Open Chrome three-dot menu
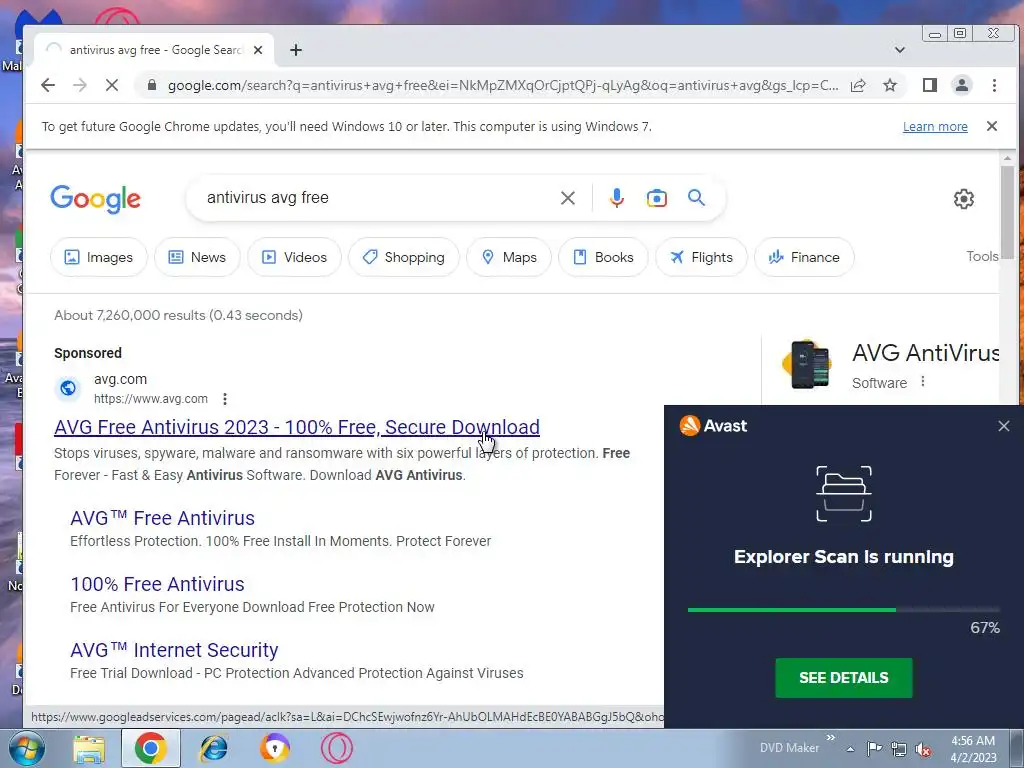Screen dimensions: 1024x768 (994, 85)
